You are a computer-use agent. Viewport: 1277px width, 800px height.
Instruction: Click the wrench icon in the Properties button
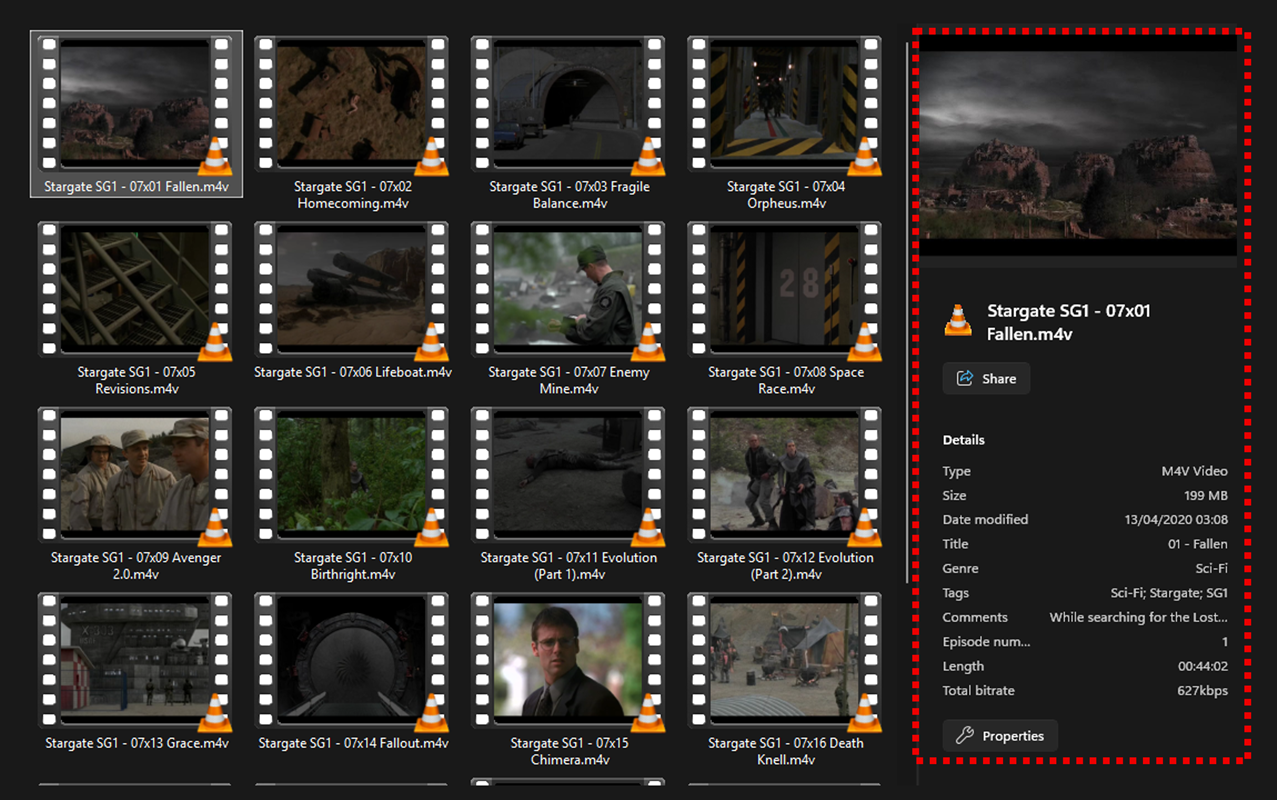pos(965,736)
